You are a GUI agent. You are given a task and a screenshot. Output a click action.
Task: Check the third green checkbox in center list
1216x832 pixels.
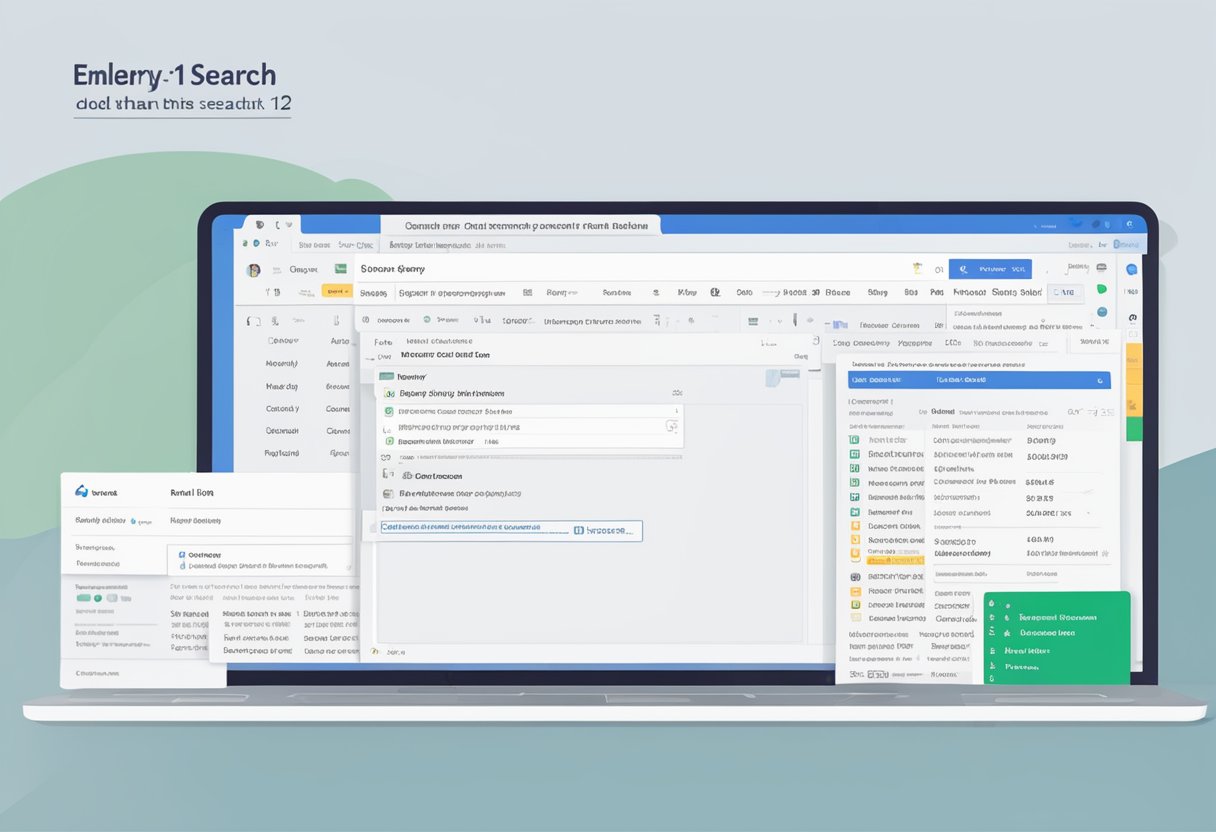(x=390, y=440)
